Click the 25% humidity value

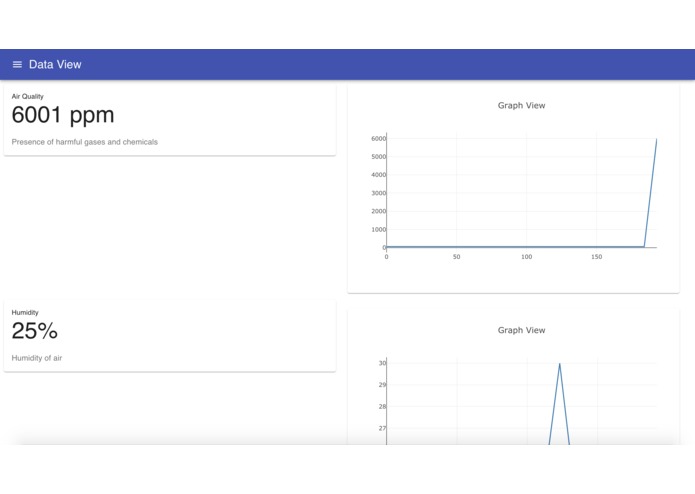click(35, 331)
